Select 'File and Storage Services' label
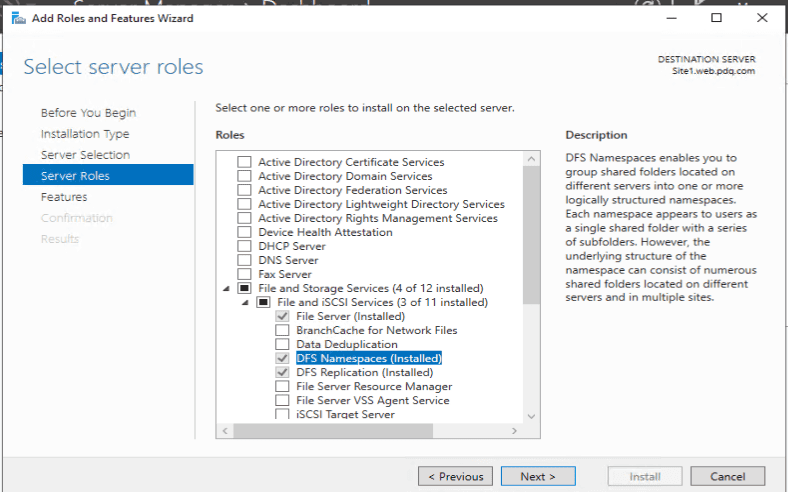 [x=371, y=288]
